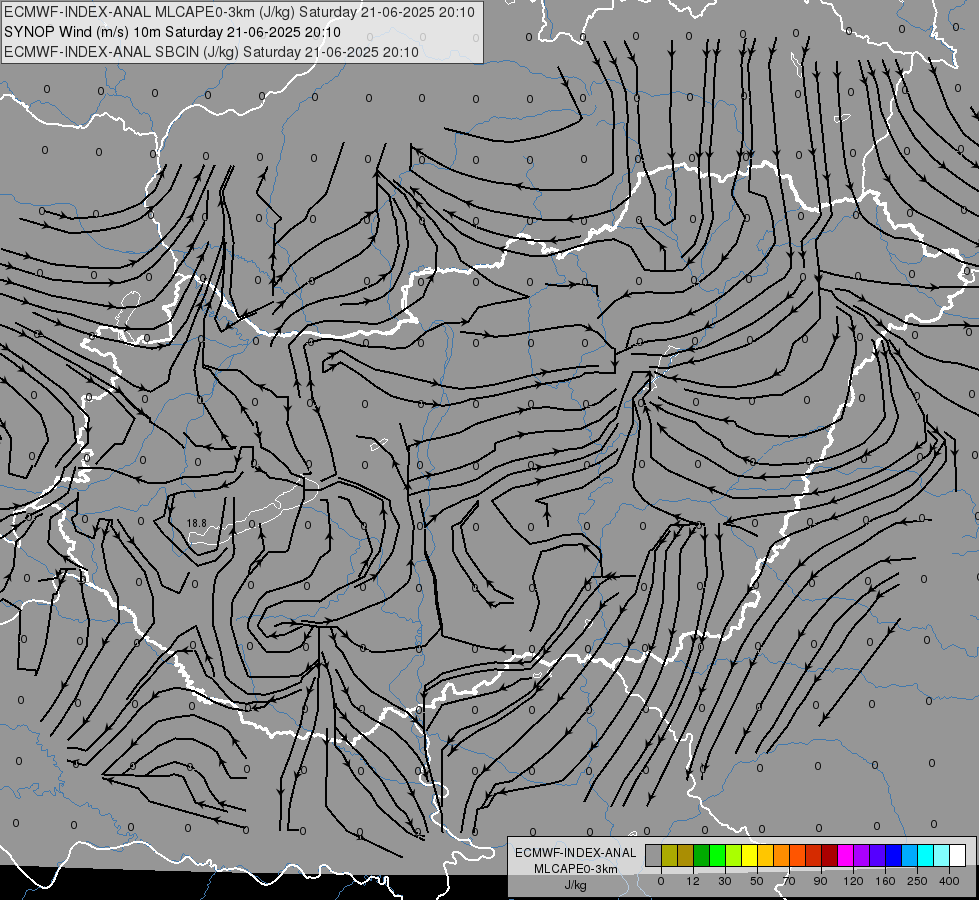Pick the amber legend swatch after 50
The height and width of the screenshot is (900, 979).
(765, 855)
